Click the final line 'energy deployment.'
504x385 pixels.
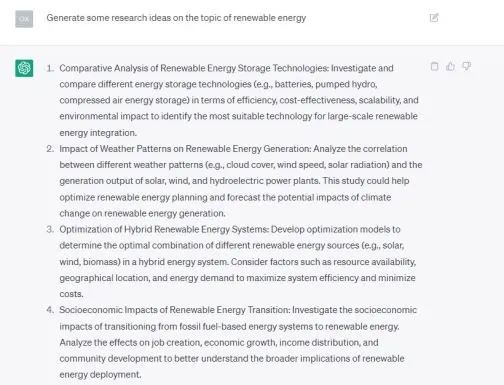[x=100, y=374]
